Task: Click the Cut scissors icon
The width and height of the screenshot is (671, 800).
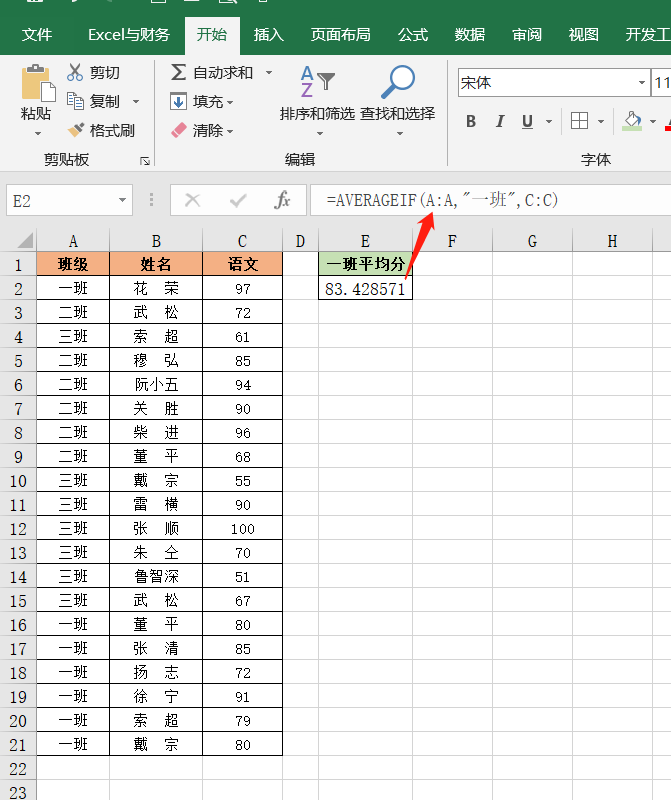Action: coord(75,72)
